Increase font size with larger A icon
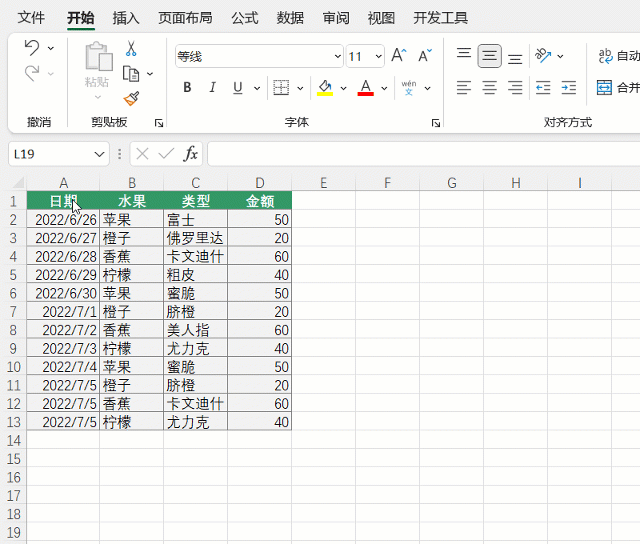 pyautogui.click(x=398, y=56)
